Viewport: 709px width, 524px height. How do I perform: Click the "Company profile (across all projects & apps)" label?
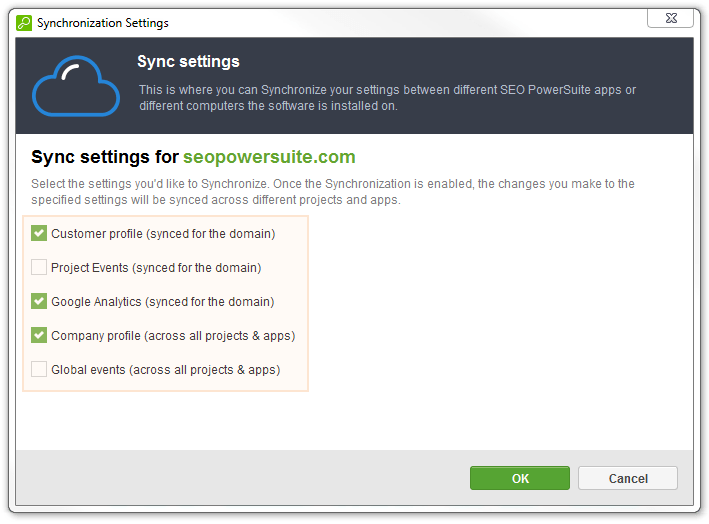coord(173,335)
